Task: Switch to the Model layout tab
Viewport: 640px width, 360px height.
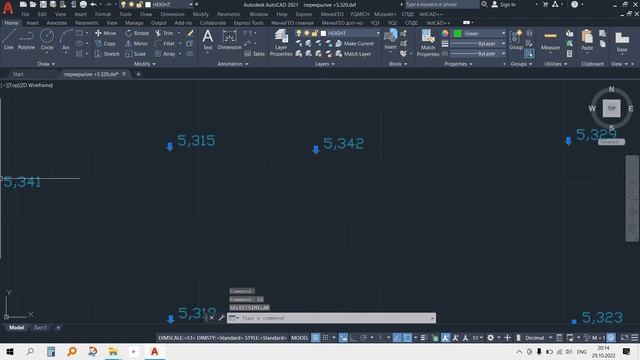Action: [x=16, y=327]
